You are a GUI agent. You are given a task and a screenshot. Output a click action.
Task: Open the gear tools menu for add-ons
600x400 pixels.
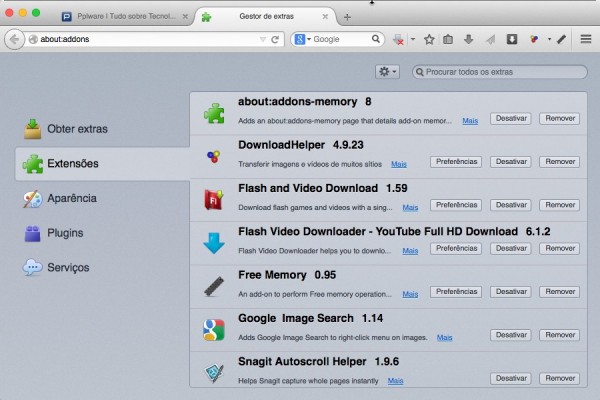pyautogui.click(x=388, y=72)
